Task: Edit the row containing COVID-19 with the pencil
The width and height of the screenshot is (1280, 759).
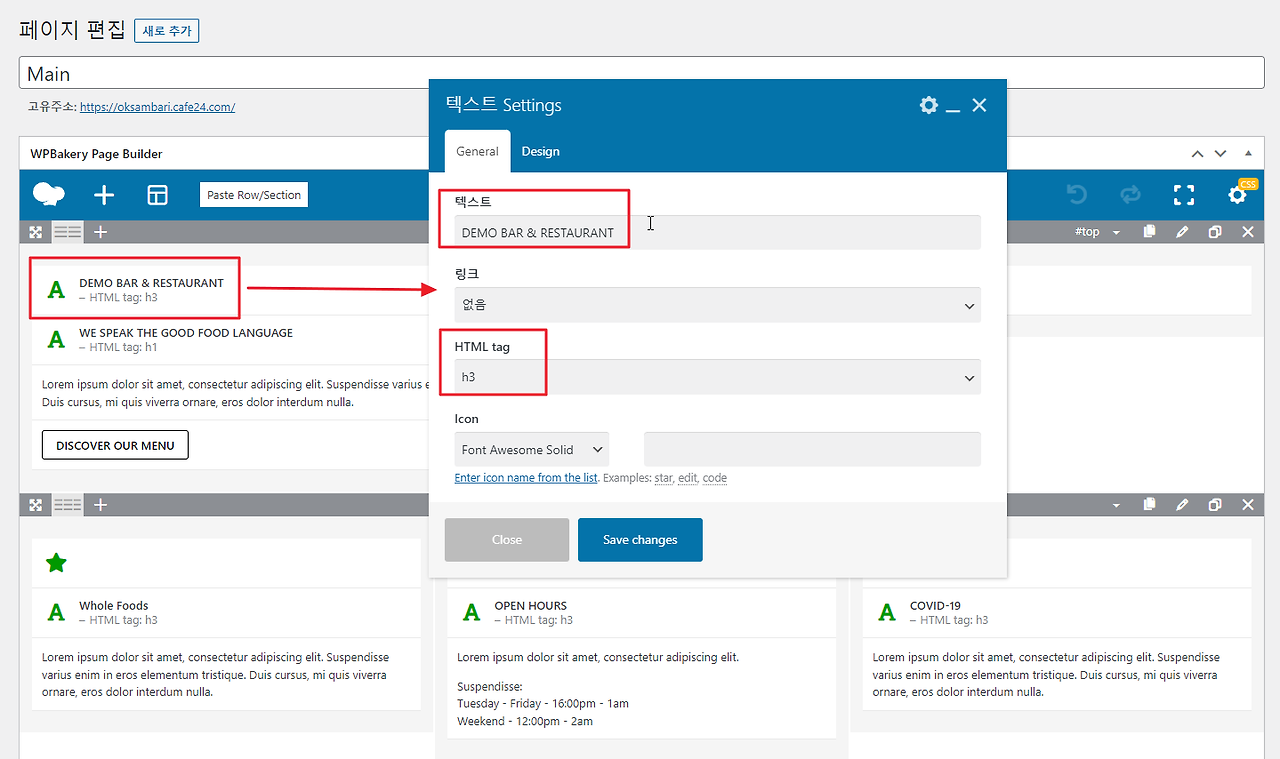Action: [x=1182, y=505]
